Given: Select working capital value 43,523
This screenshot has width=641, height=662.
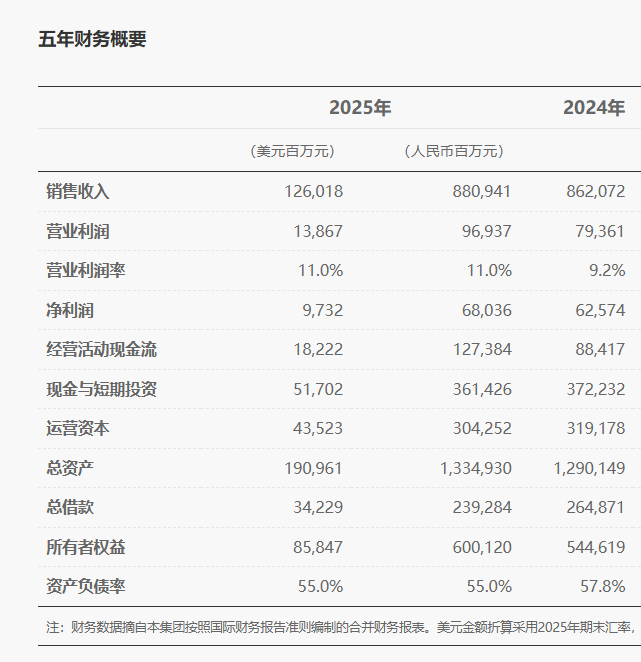Looking at the screenshot, I should pos(318,428).
